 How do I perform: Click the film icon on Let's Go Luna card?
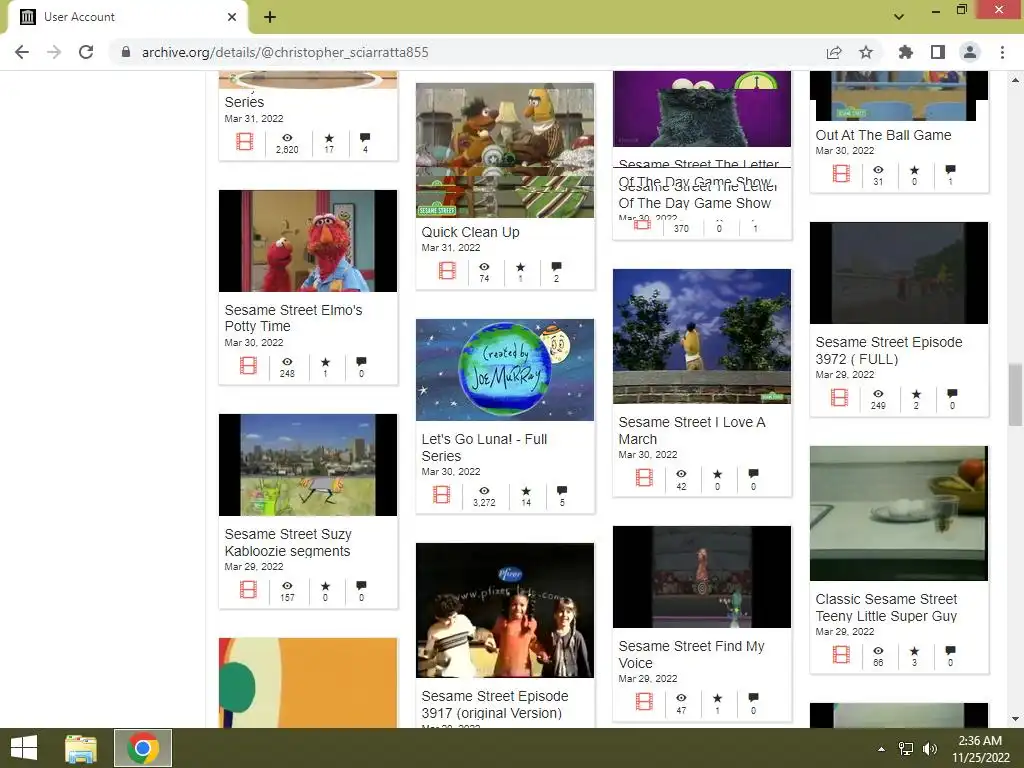(x=441, y=494)
